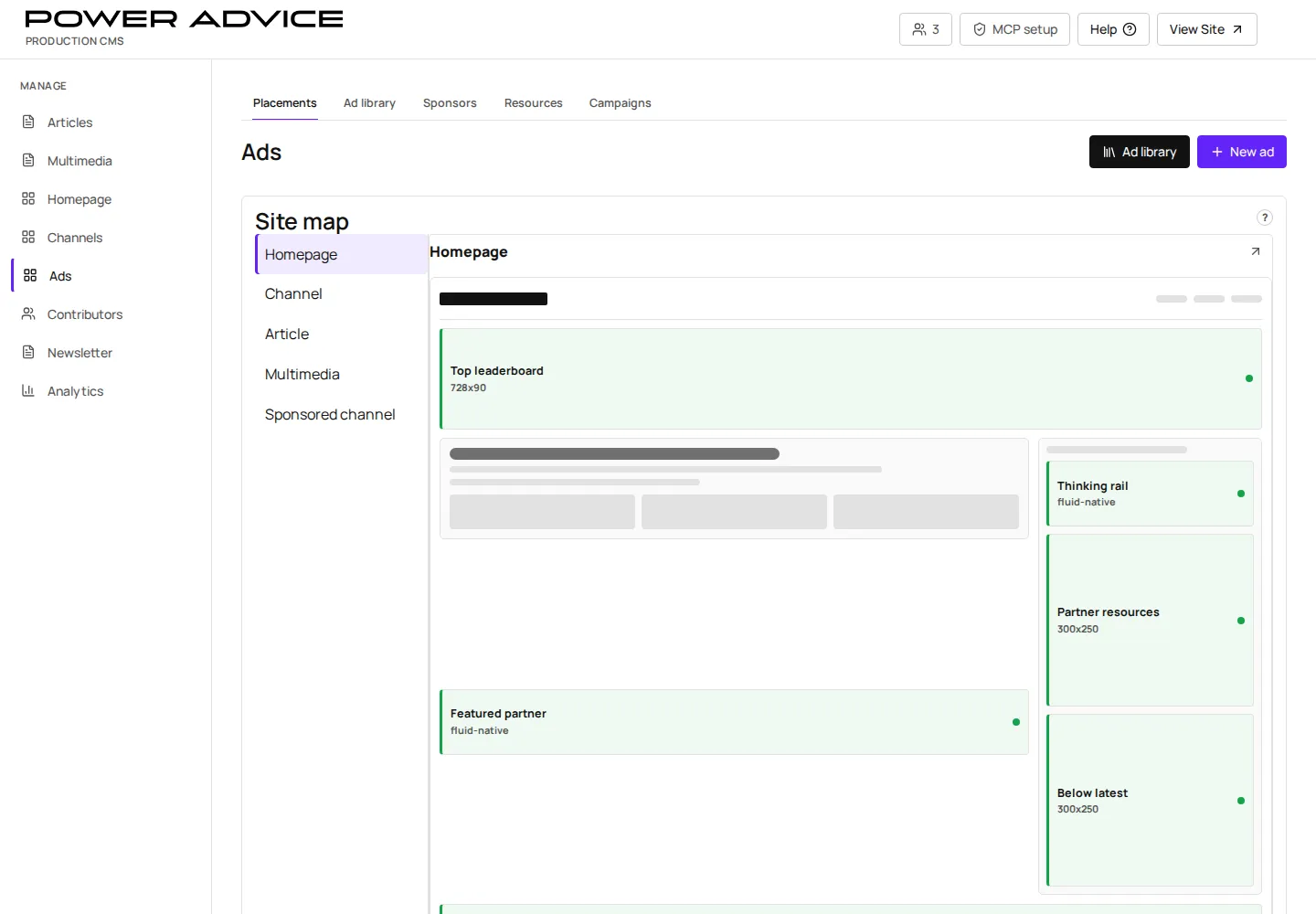Select the Thinking rail fluid-native placement
This screenshot has height=914, width=1316.
coord(1150,494)
